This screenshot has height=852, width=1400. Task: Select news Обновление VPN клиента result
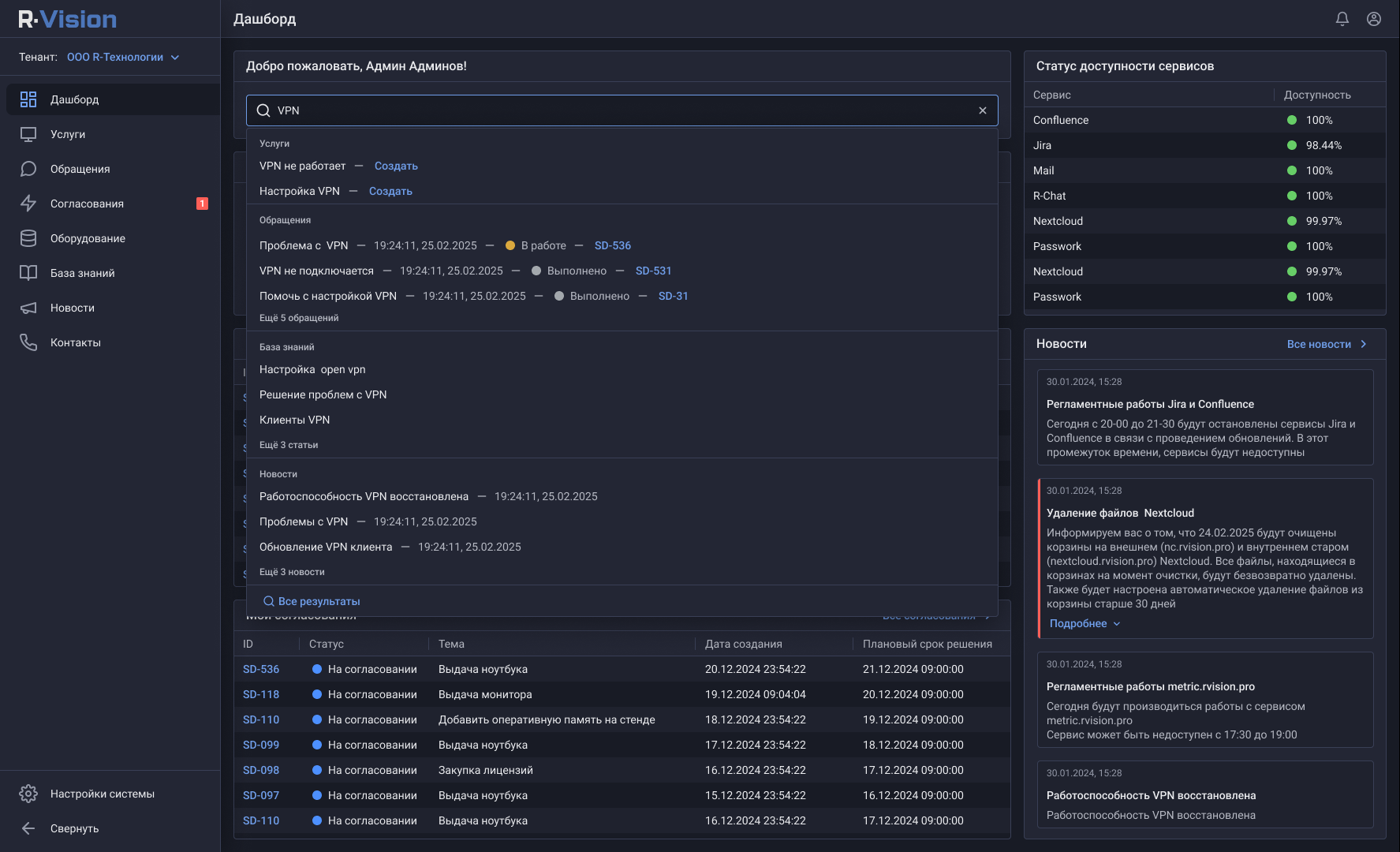326,547
